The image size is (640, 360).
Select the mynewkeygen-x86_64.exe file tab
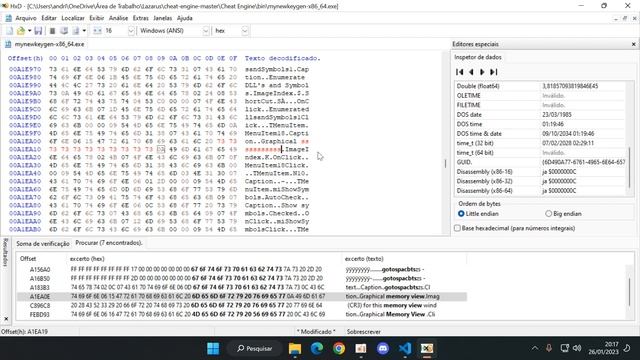pos(45,44)
